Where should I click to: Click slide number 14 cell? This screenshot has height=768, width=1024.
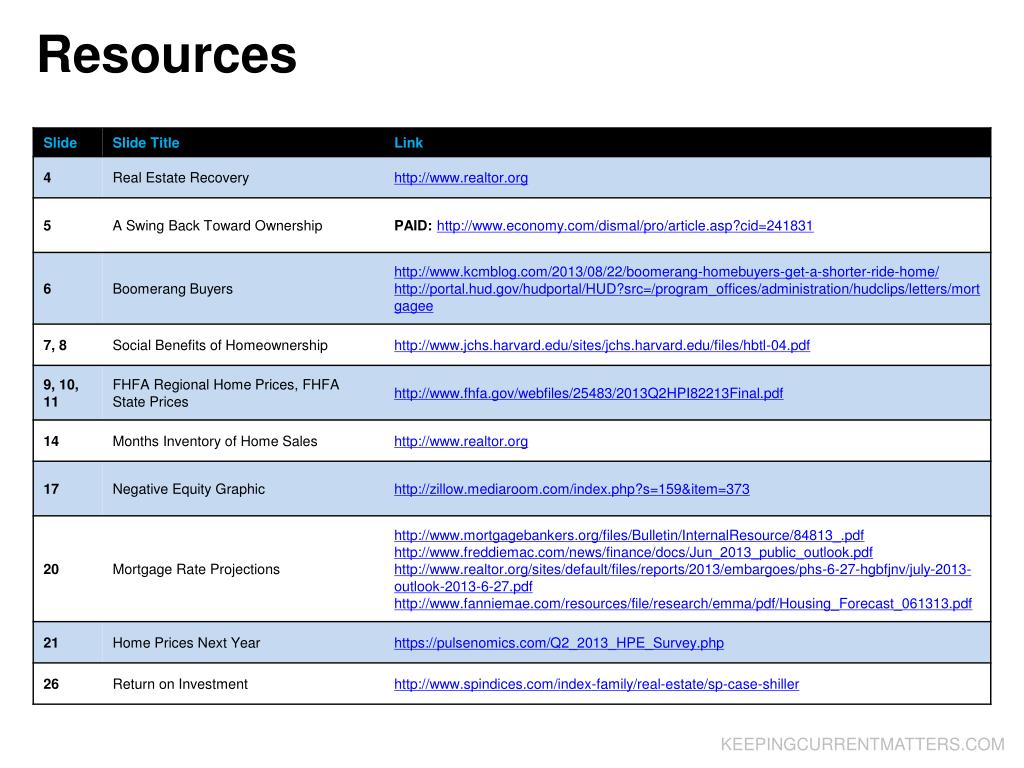coord(68,441)
